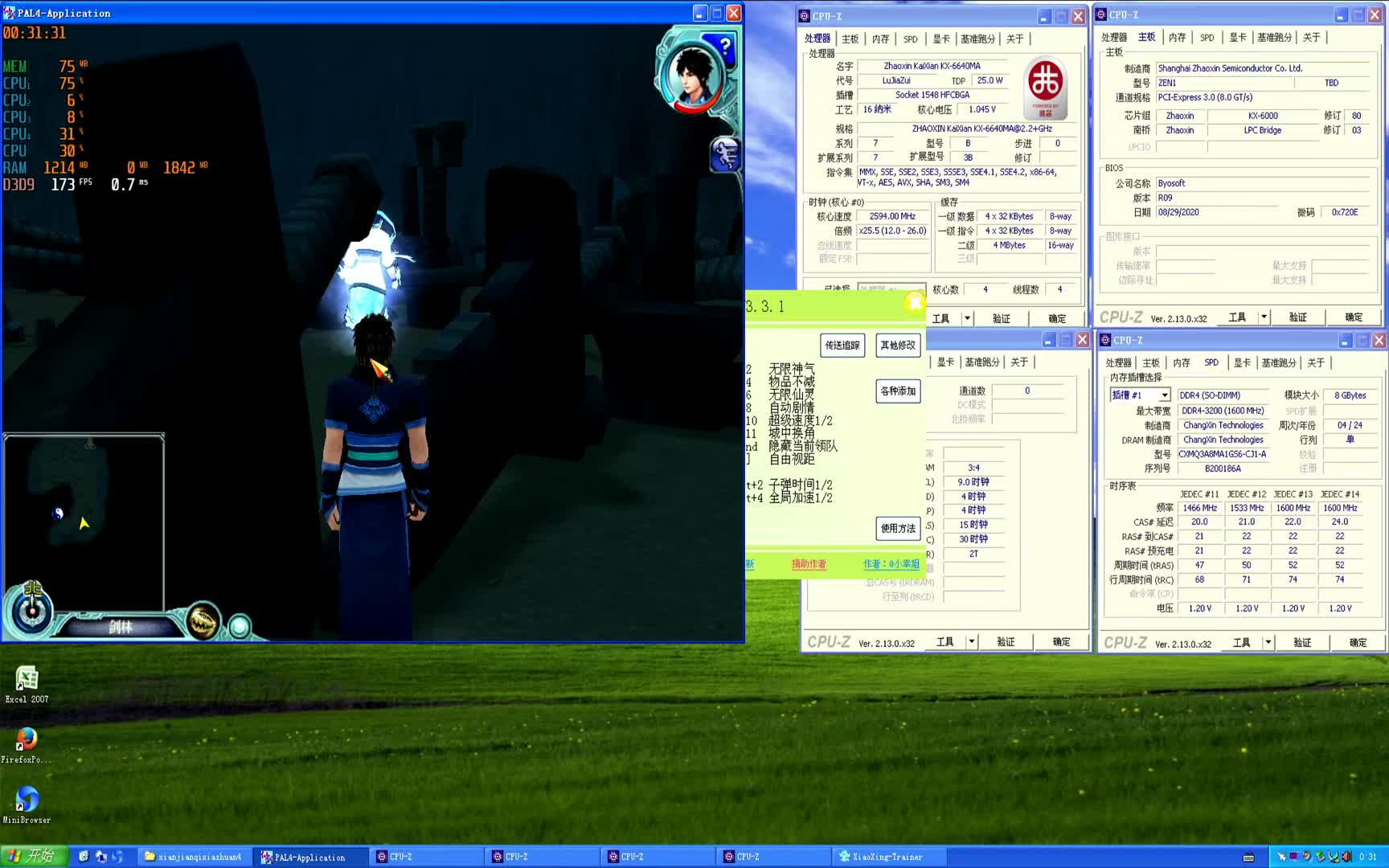Expand 工具 dropdown arrow in mainboard CPU-Z window
Screen dimensions: 1389x868
(x=1264, y=317)
